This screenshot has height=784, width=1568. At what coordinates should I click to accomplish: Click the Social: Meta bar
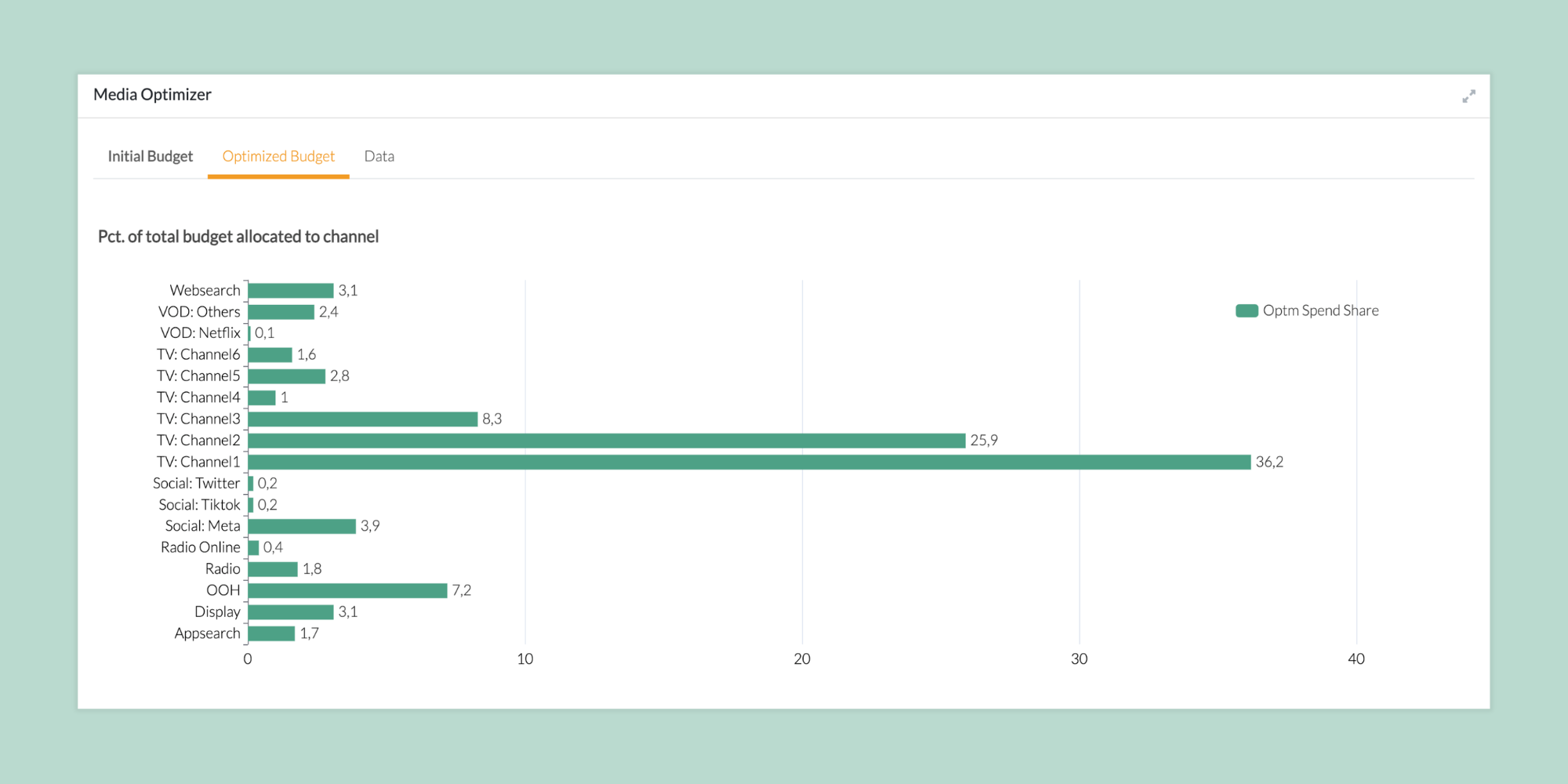coord(302,526)
